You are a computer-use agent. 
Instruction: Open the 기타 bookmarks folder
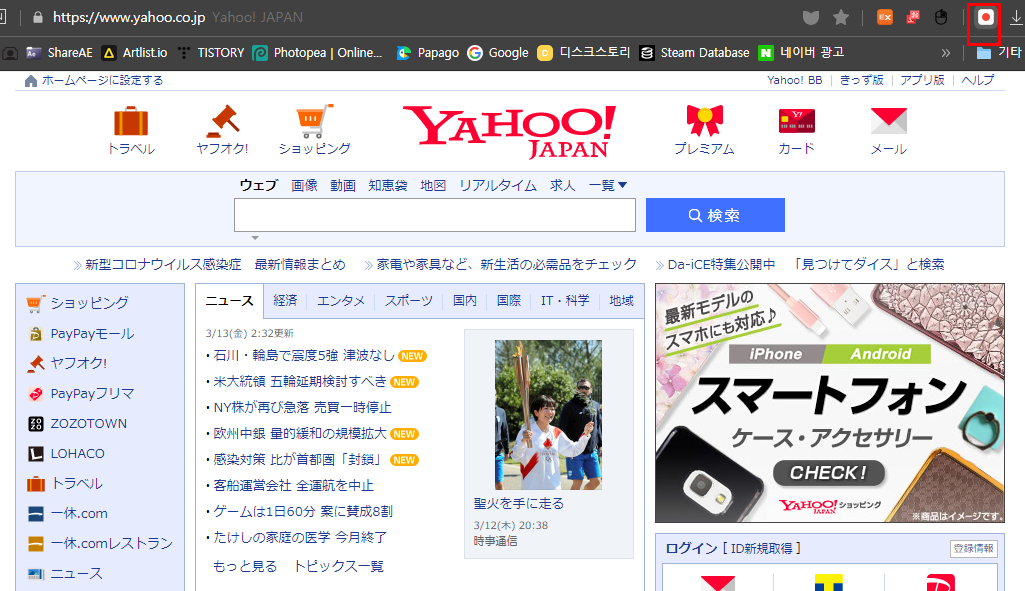coord(999,53)
